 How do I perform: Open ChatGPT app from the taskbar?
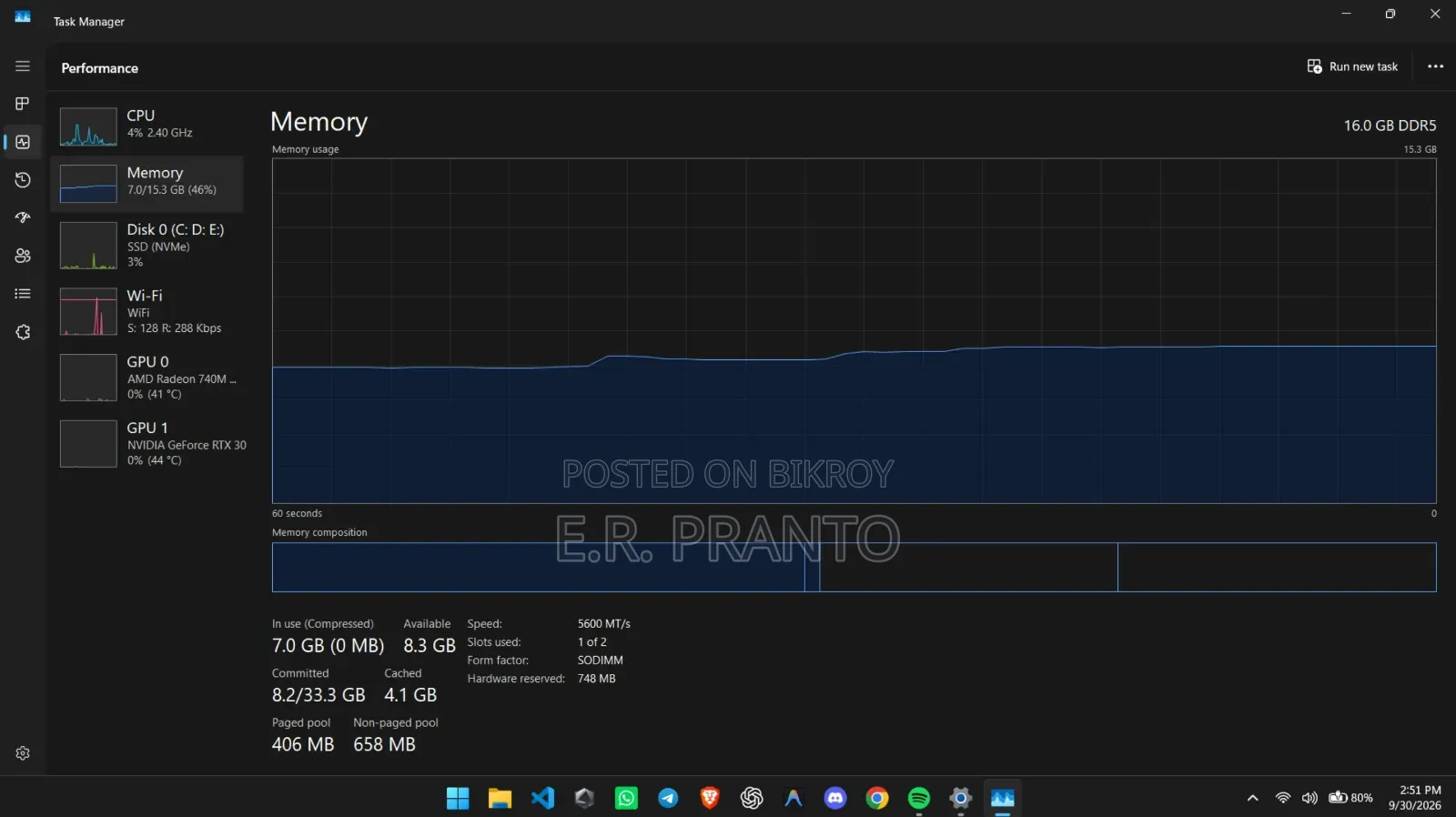coord(752,798)
